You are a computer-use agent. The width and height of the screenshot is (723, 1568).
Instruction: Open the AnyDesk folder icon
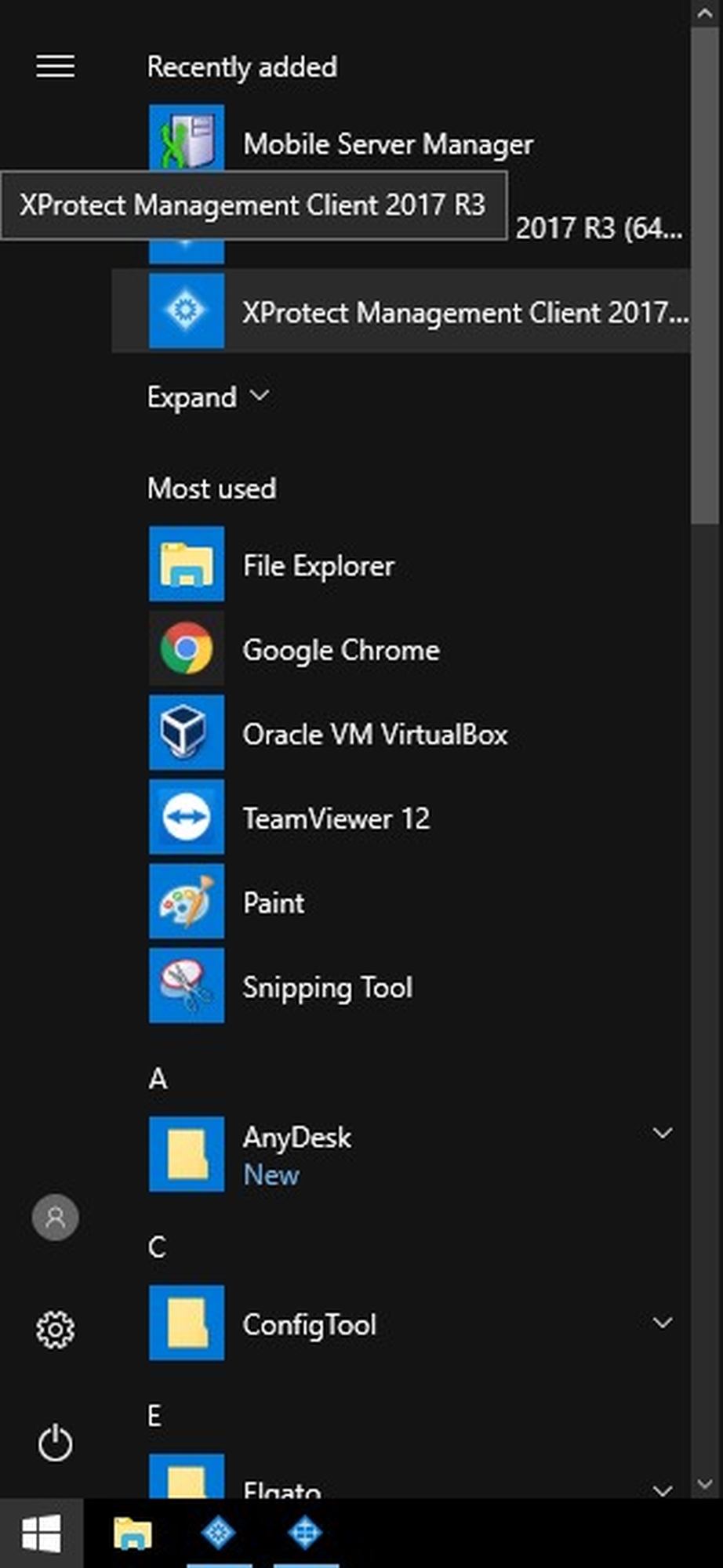[187, 1154]
